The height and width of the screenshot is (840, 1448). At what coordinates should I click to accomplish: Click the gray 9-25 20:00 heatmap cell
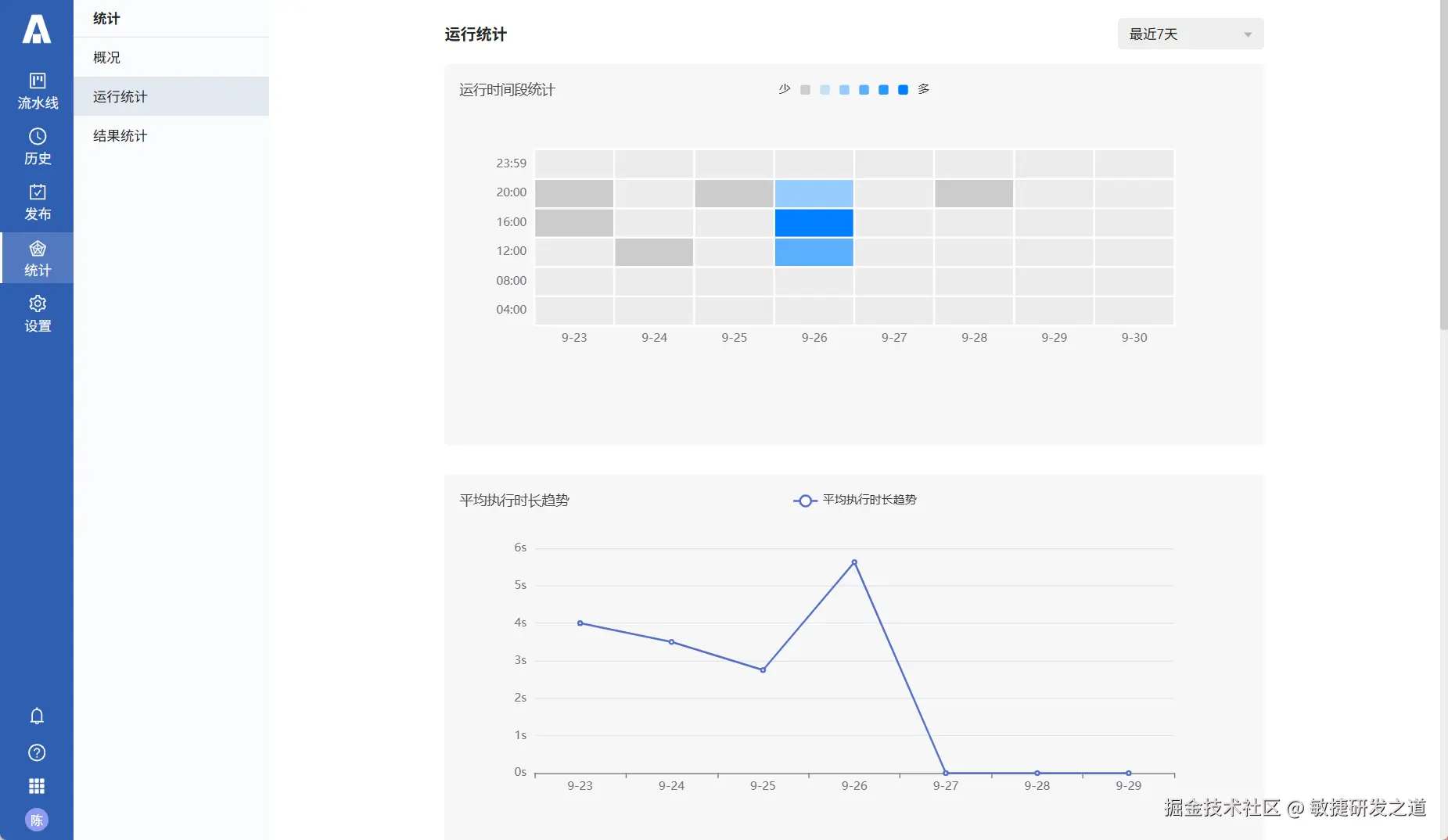[x=734, y=193]
